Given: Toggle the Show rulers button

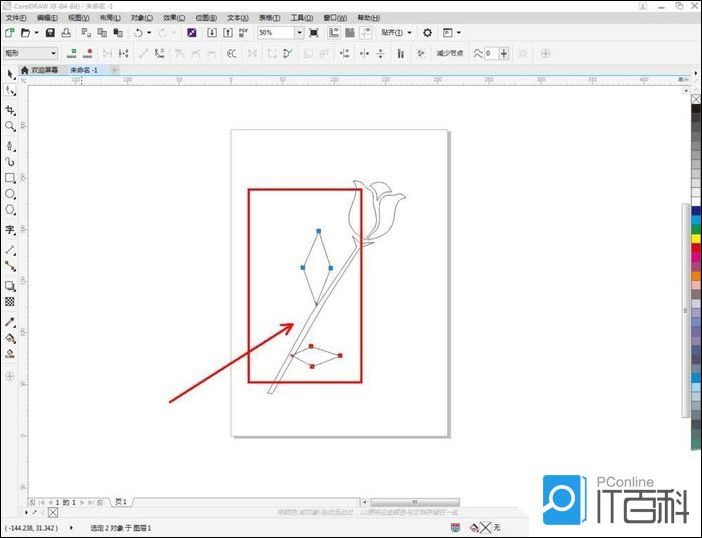Looking at the screenshot, I should click(334, 33).
